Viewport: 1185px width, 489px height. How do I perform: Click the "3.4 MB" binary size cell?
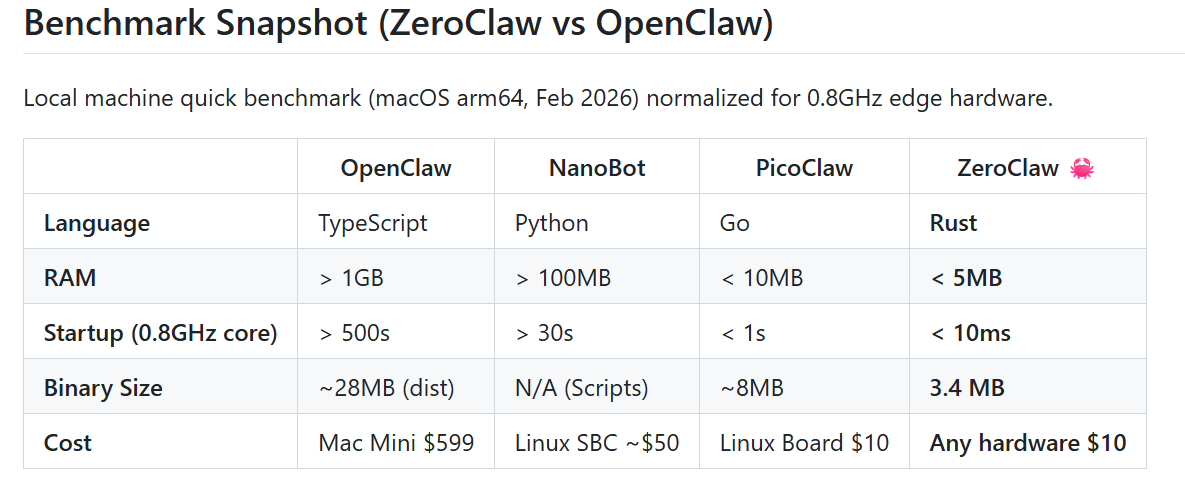pyautogui.click(x=969, y=388)
